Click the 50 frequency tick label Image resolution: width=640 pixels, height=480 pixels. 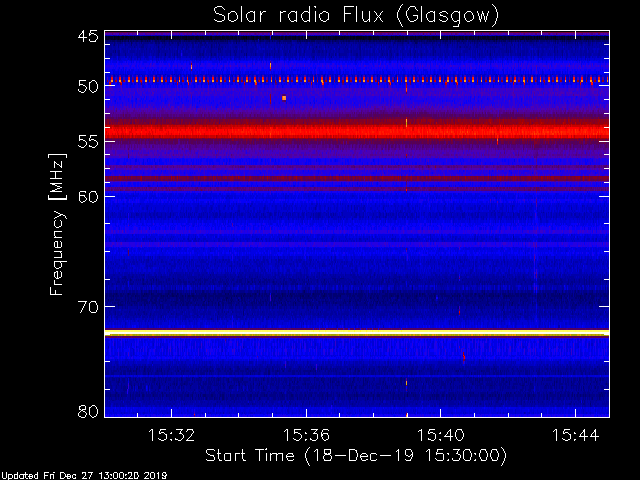pos(88,86)
